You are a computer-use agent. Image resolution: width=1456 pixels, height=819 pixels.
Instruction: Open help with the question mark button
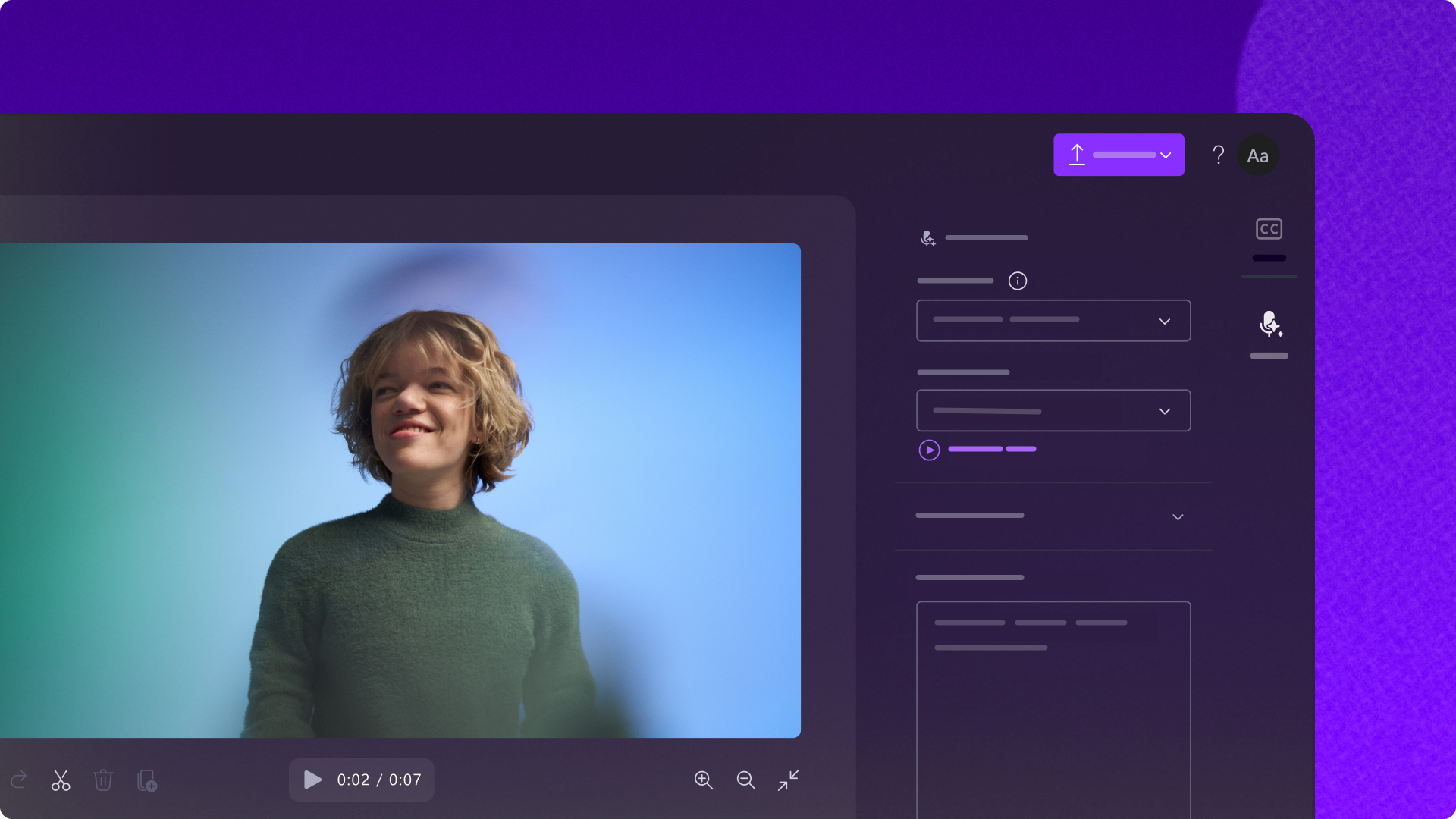(1219, 155)
